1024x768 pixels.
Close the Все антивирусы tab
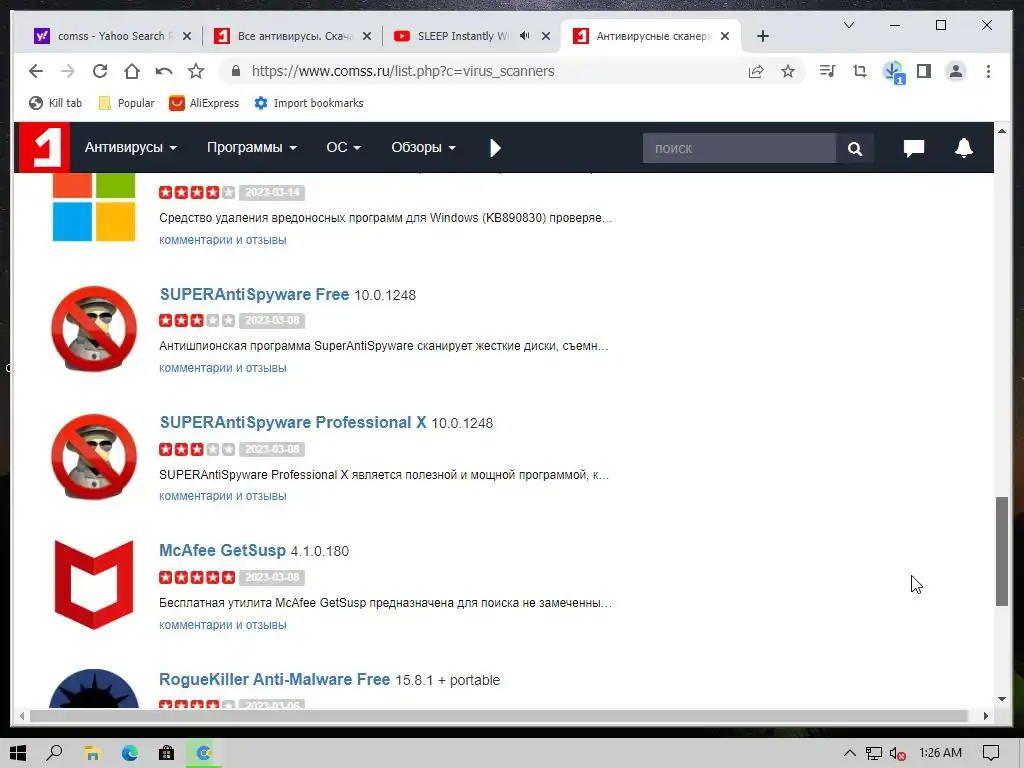pos(367,36)
